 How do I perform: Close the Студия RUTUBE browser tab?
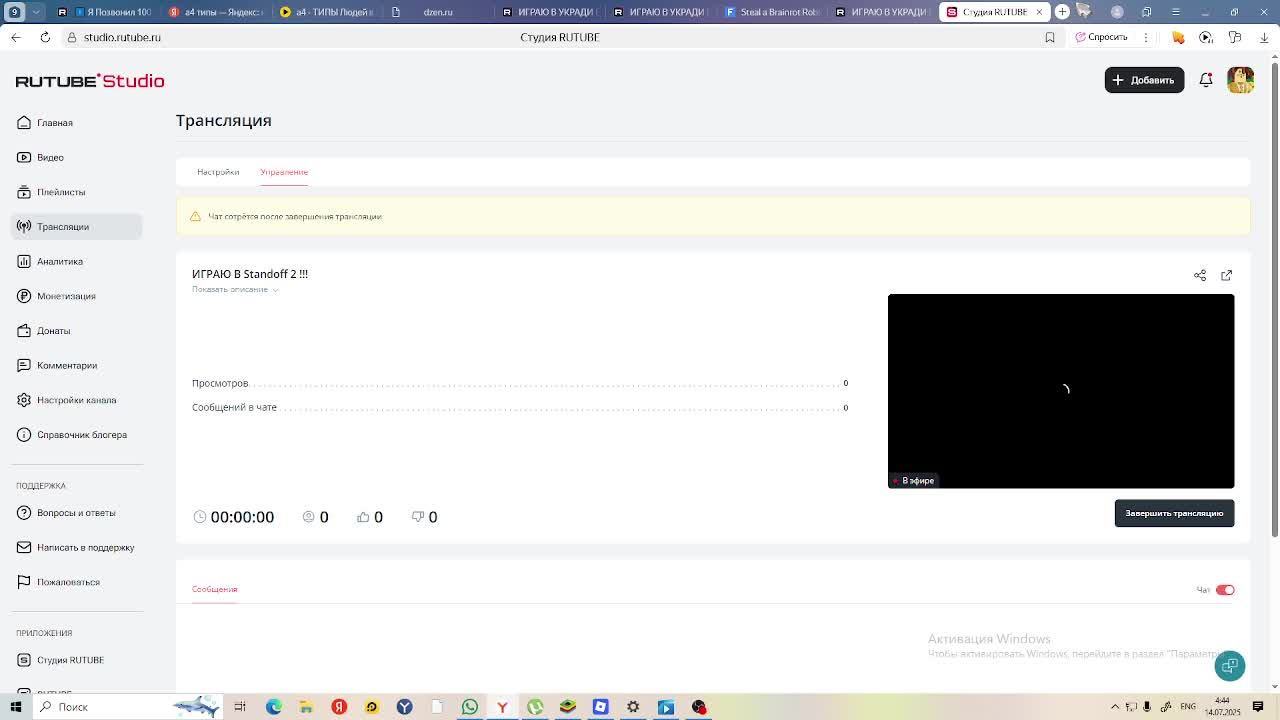coord(1039,12)
